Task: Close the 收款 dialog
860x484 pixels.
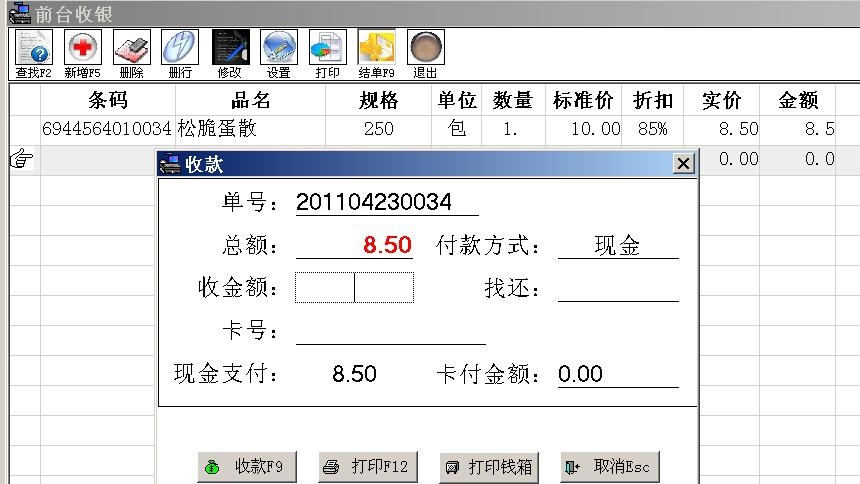Action: pyautogui.click(x=683, y=164)
